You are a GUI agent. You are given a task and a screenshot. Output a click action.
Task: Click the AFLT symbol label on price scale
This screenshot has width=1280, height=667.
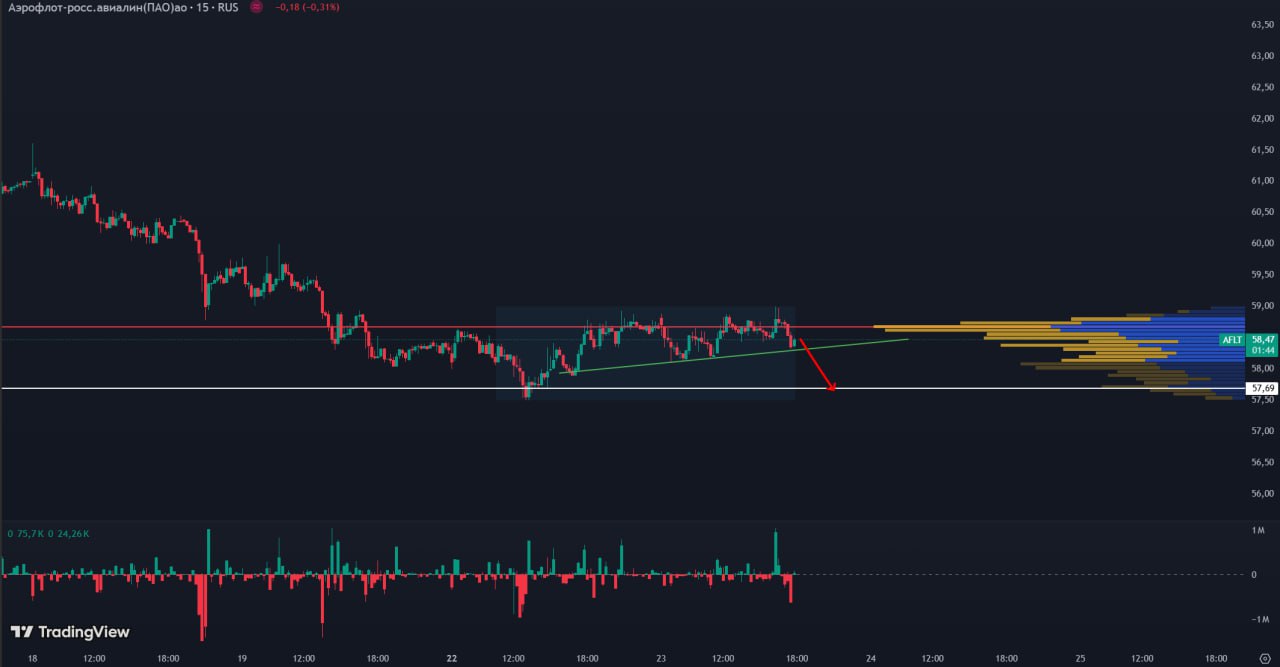[1232, 340]
